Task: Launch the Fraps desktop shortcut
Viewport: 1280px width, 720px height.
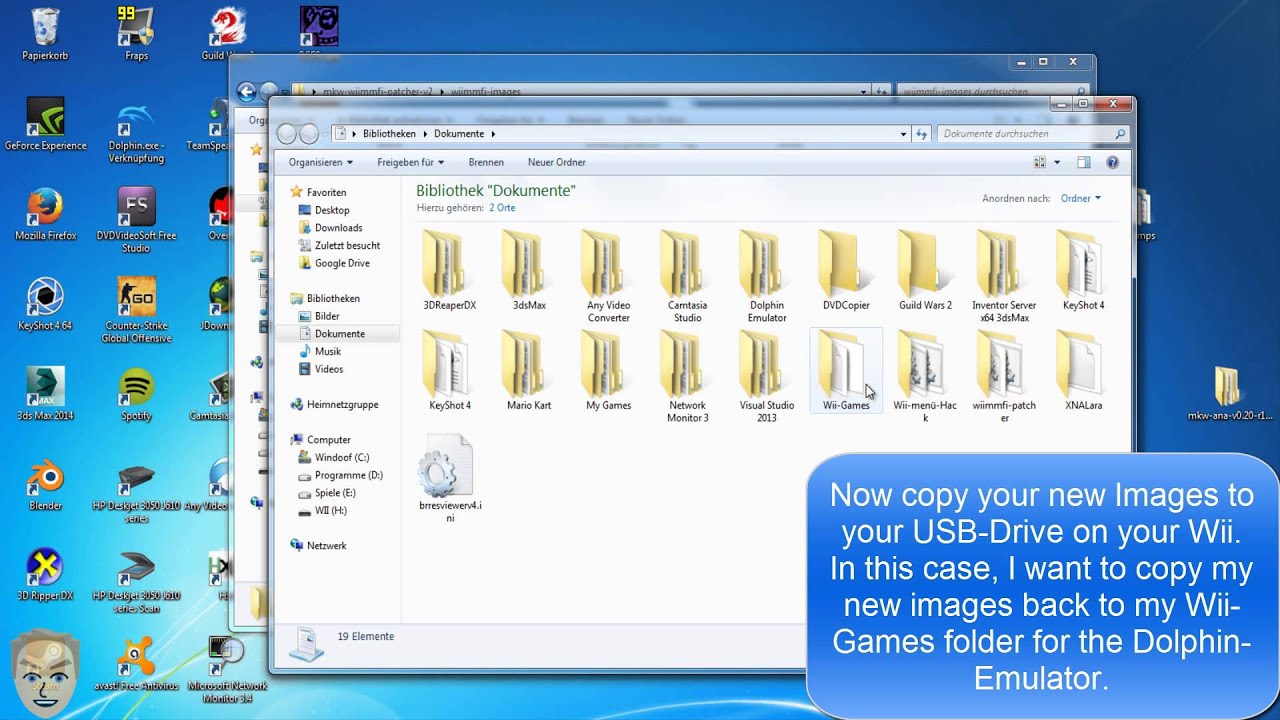Action: click(x=137, y=34)
